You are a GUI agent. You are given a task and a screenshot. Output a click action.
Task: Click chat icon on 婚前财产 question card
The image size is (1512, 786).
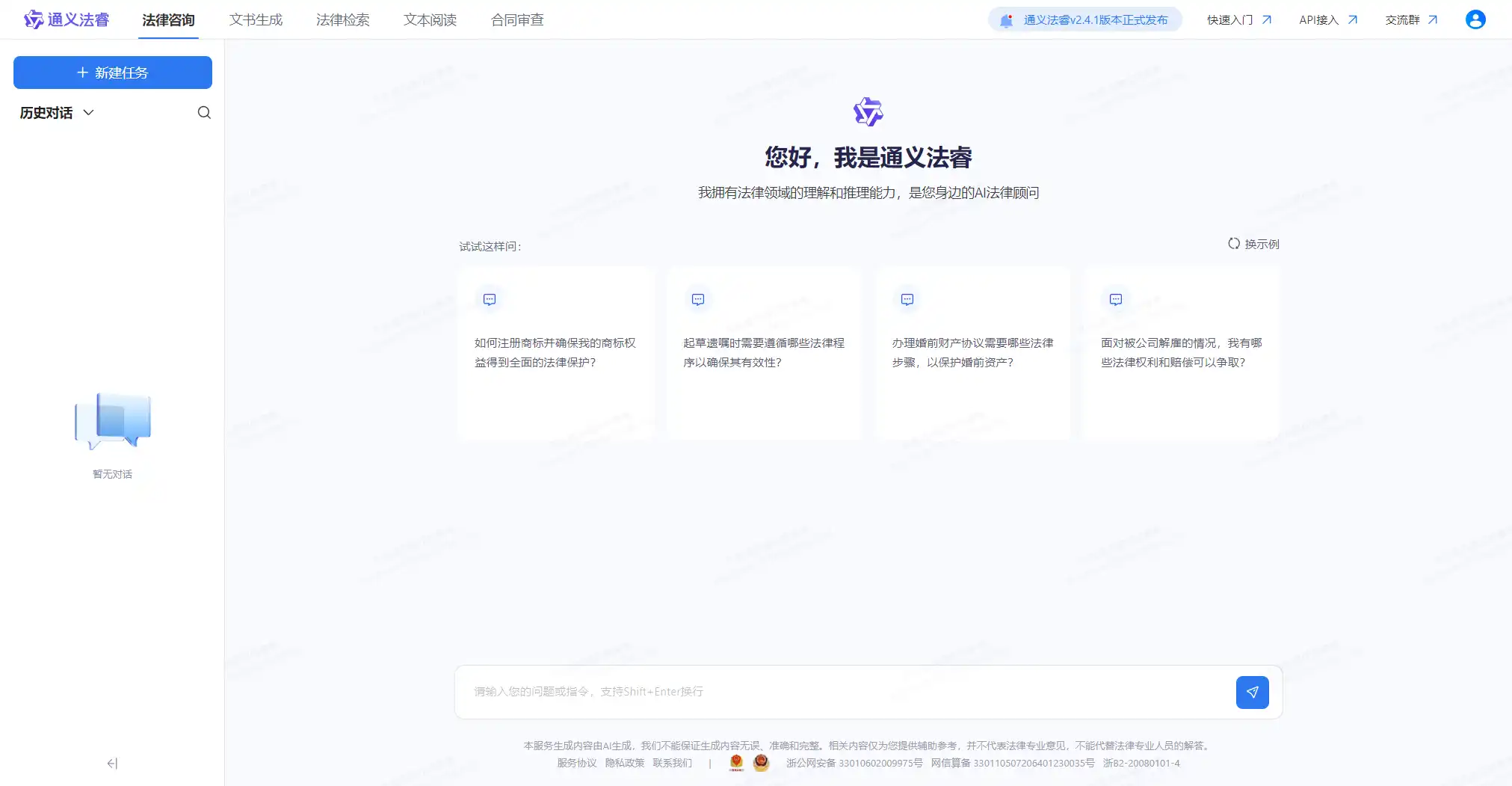point(907,299)
